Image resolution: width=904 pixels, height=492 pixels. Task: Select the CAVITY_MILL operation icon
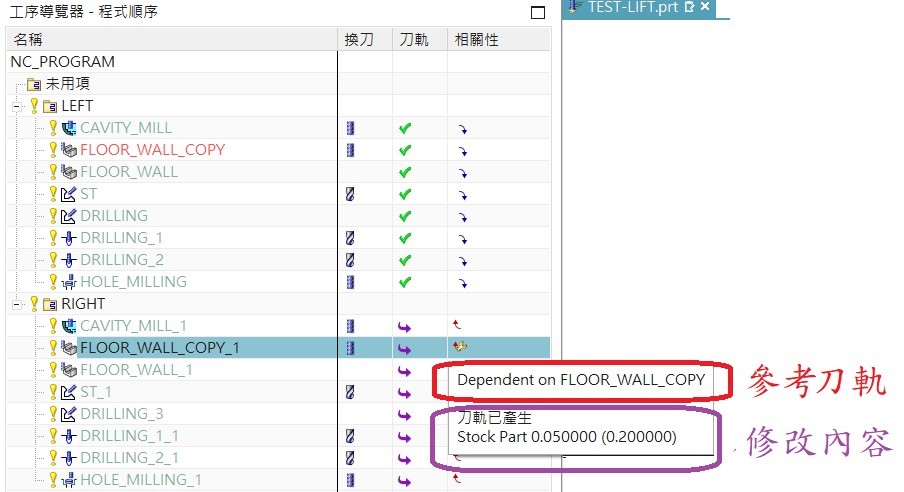(x=69, y=128)
